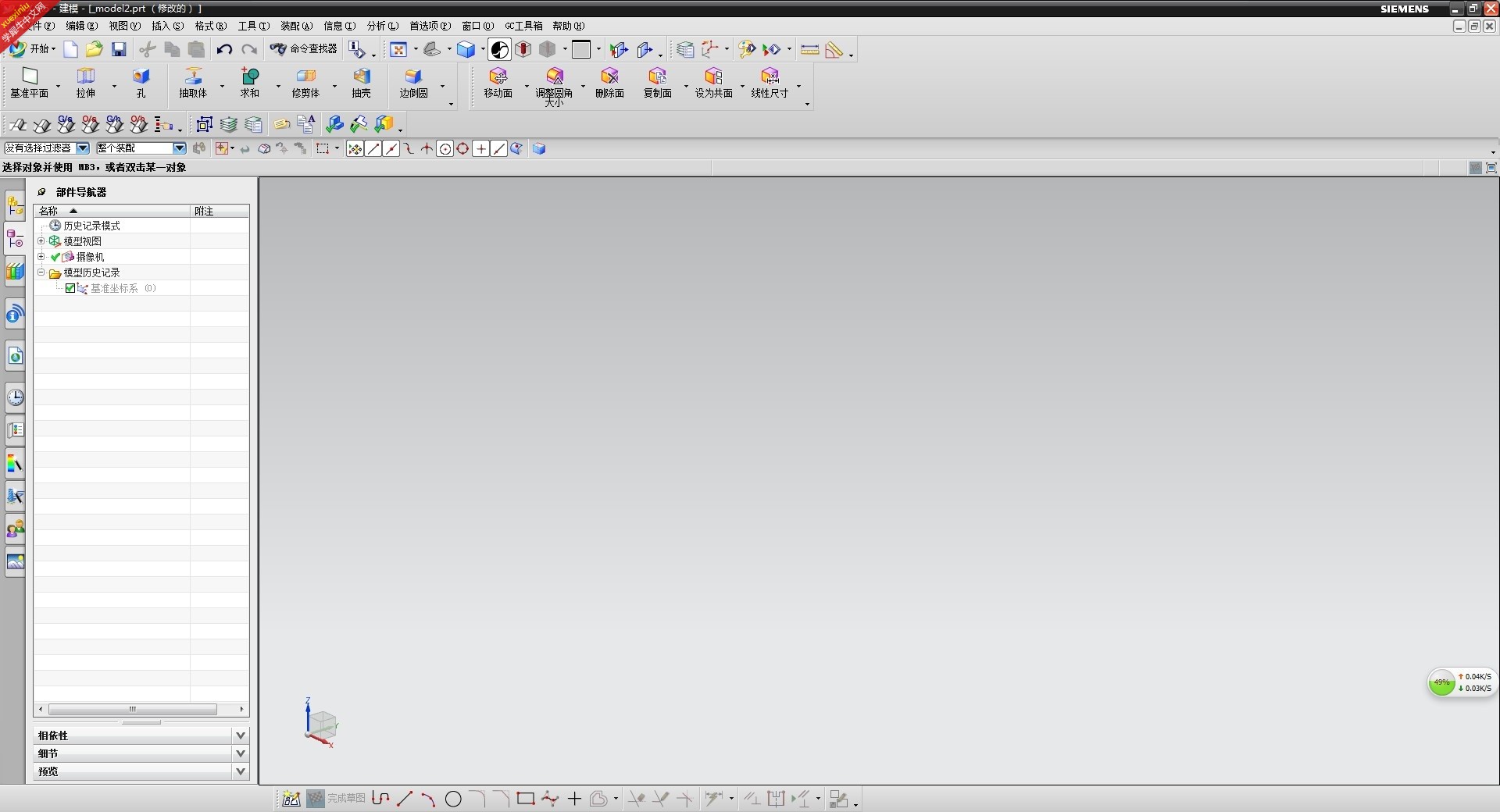Select the 设为共面 make coplanar tool
The image size is (1500, 812).
[713, 83]
